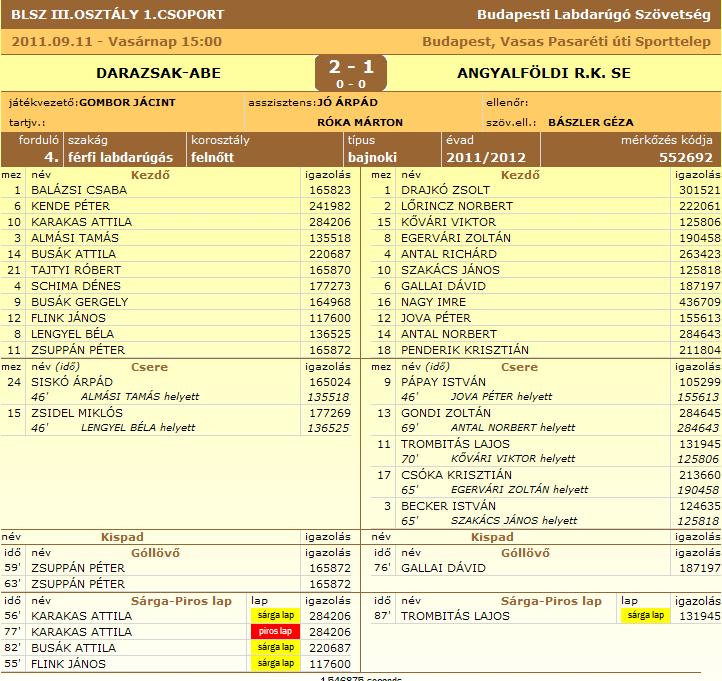Click BUSÁK ATTILA sárga lap badge

[275, 647]
